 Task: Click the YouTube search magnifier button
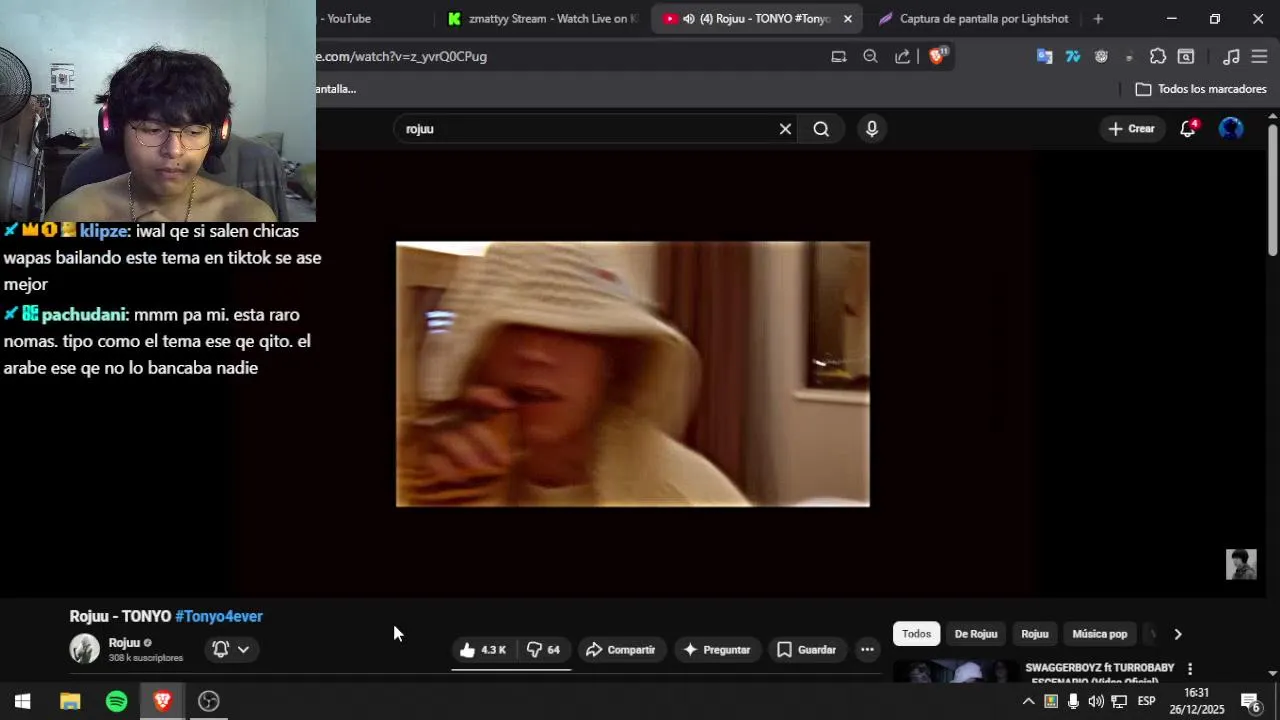tap(821, 129)
